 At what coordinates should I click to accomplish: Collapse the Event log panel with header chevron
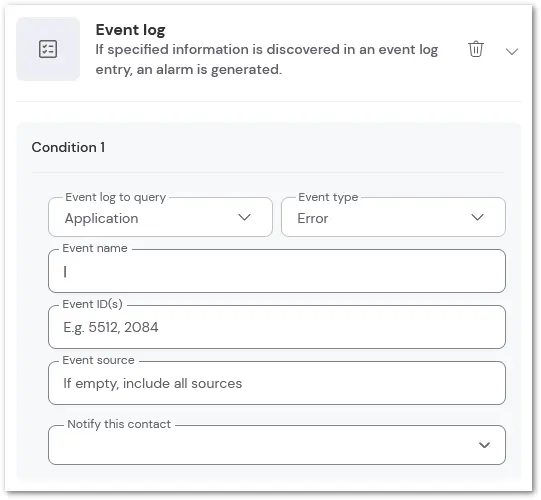(x=512, y=52)
